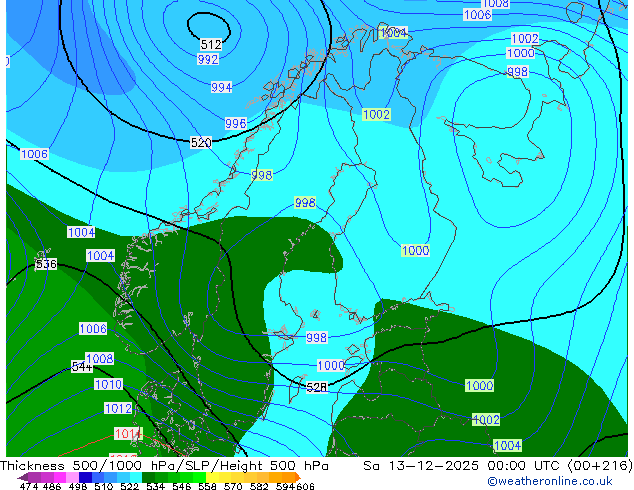634x490 pixels.
Task: Click the 582 legend value
Action: coord(259,486)
